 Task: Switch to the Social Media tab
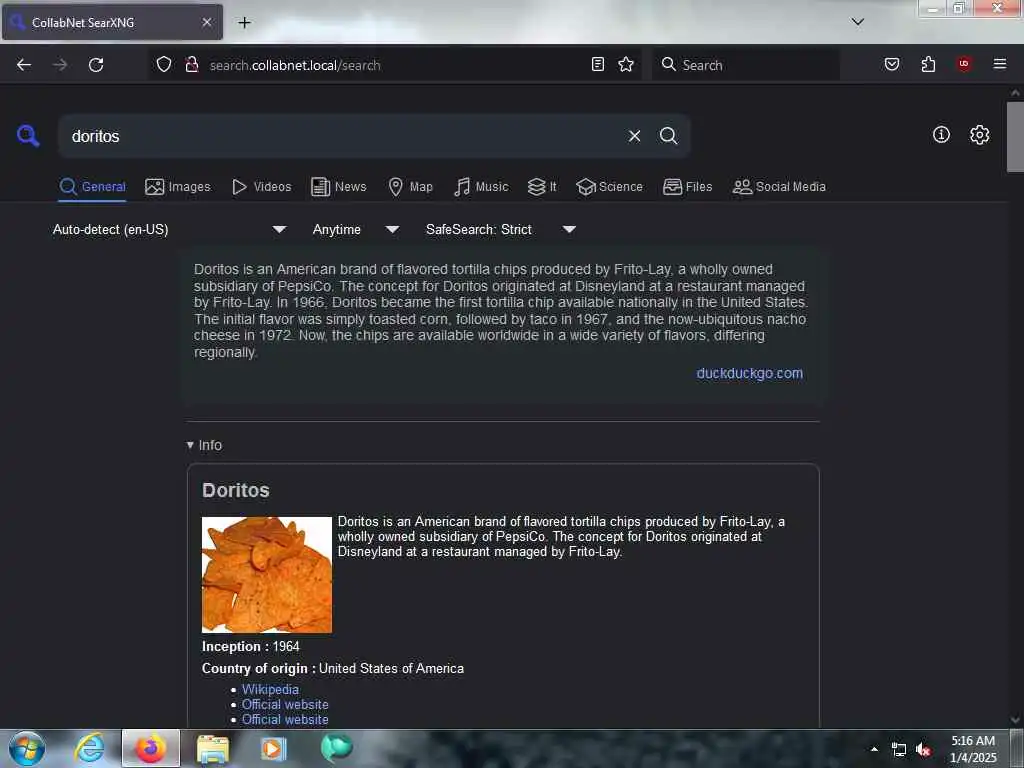tap(779, 187)
